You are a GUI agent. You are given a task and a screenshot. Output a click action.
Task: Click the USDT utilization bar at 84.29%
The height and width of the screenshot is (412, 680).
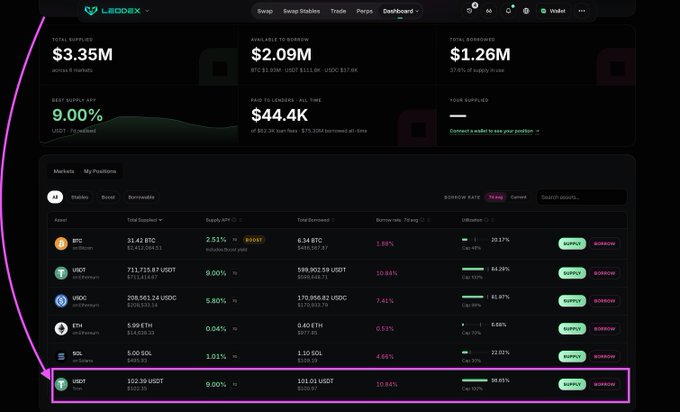(475, 269)
